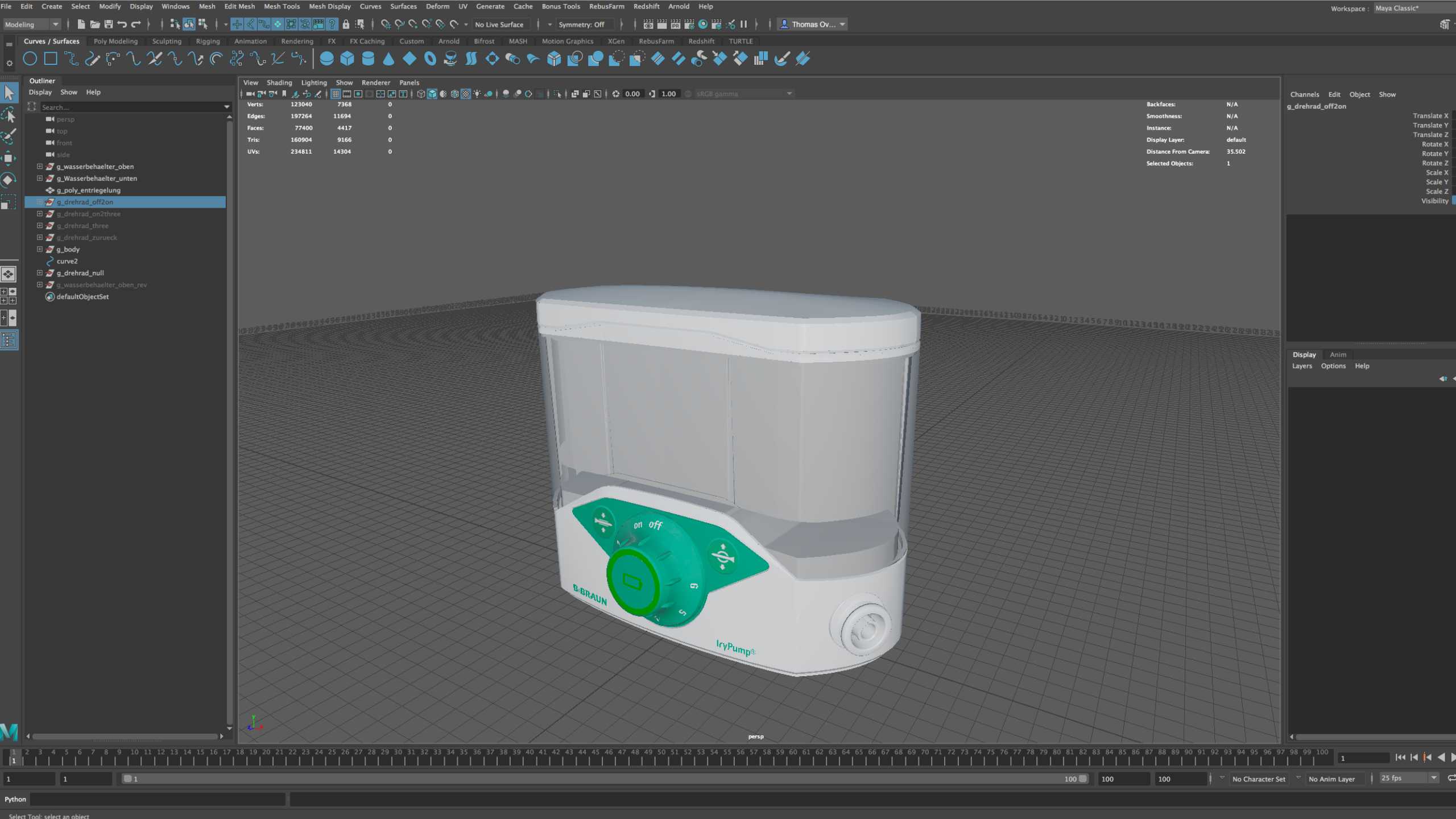Open the Deform menu

coord(437,6)
